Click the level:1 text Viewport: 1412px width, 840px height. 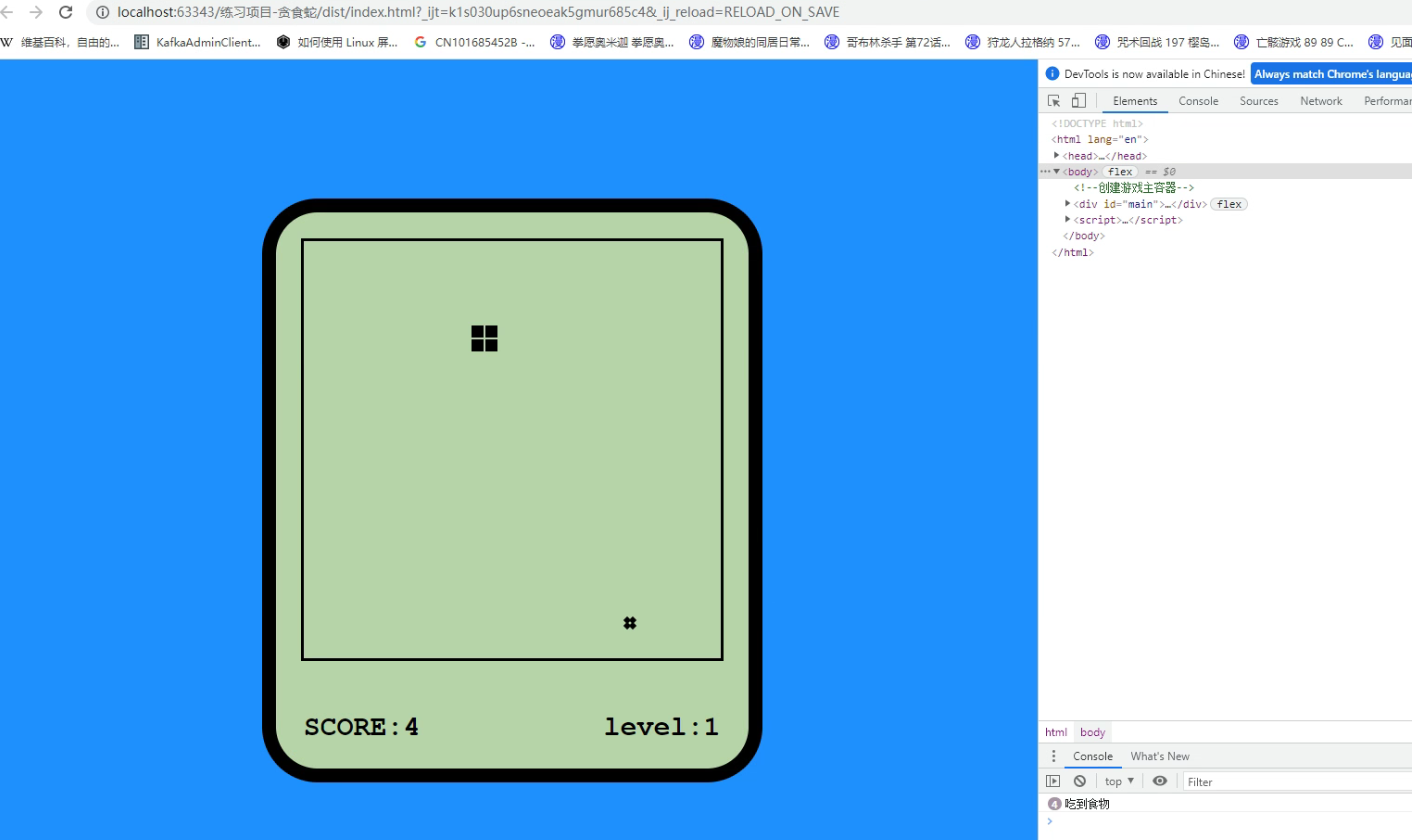(661, 727)
